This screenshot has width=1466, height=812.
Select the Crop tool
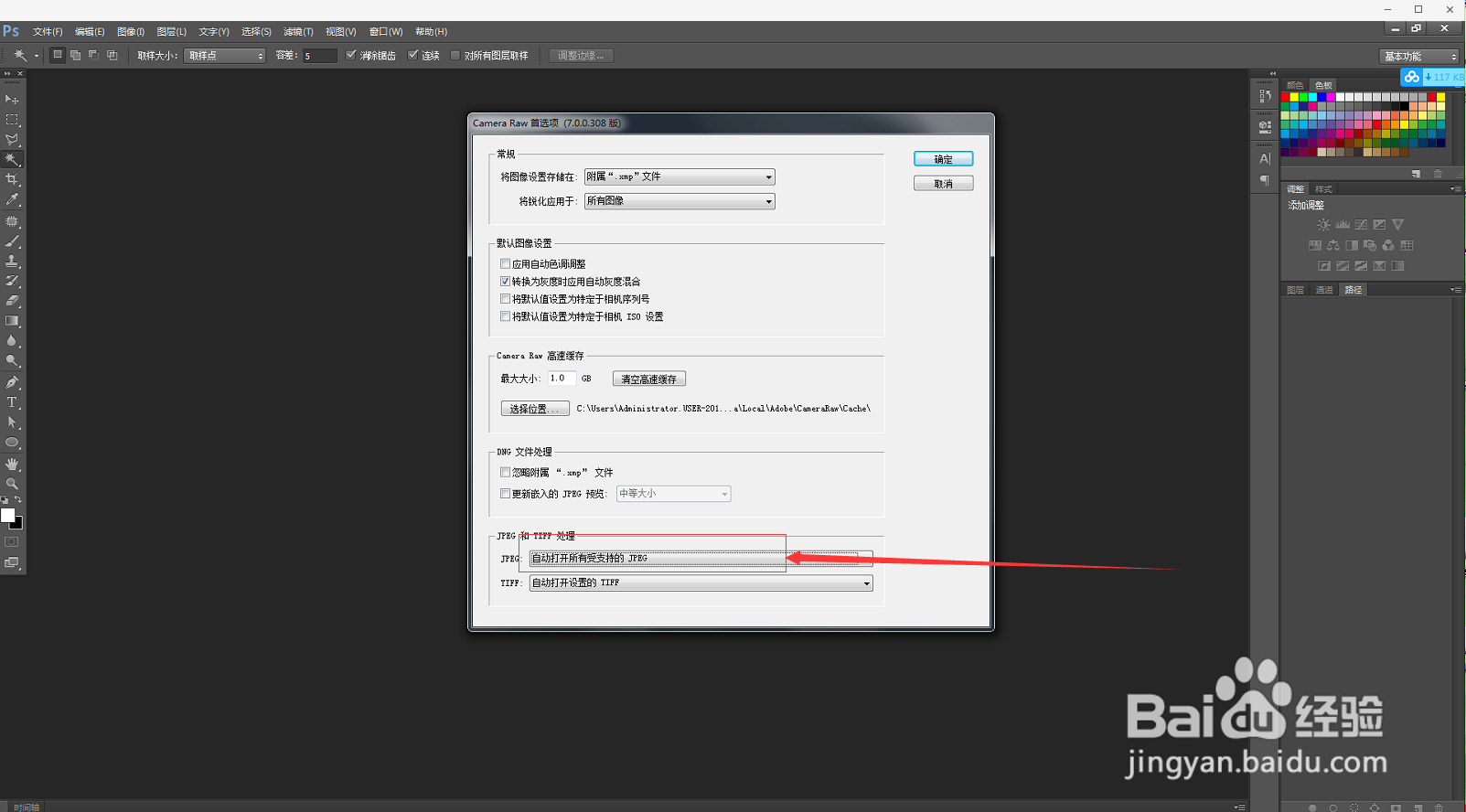(x=12, y=179)
